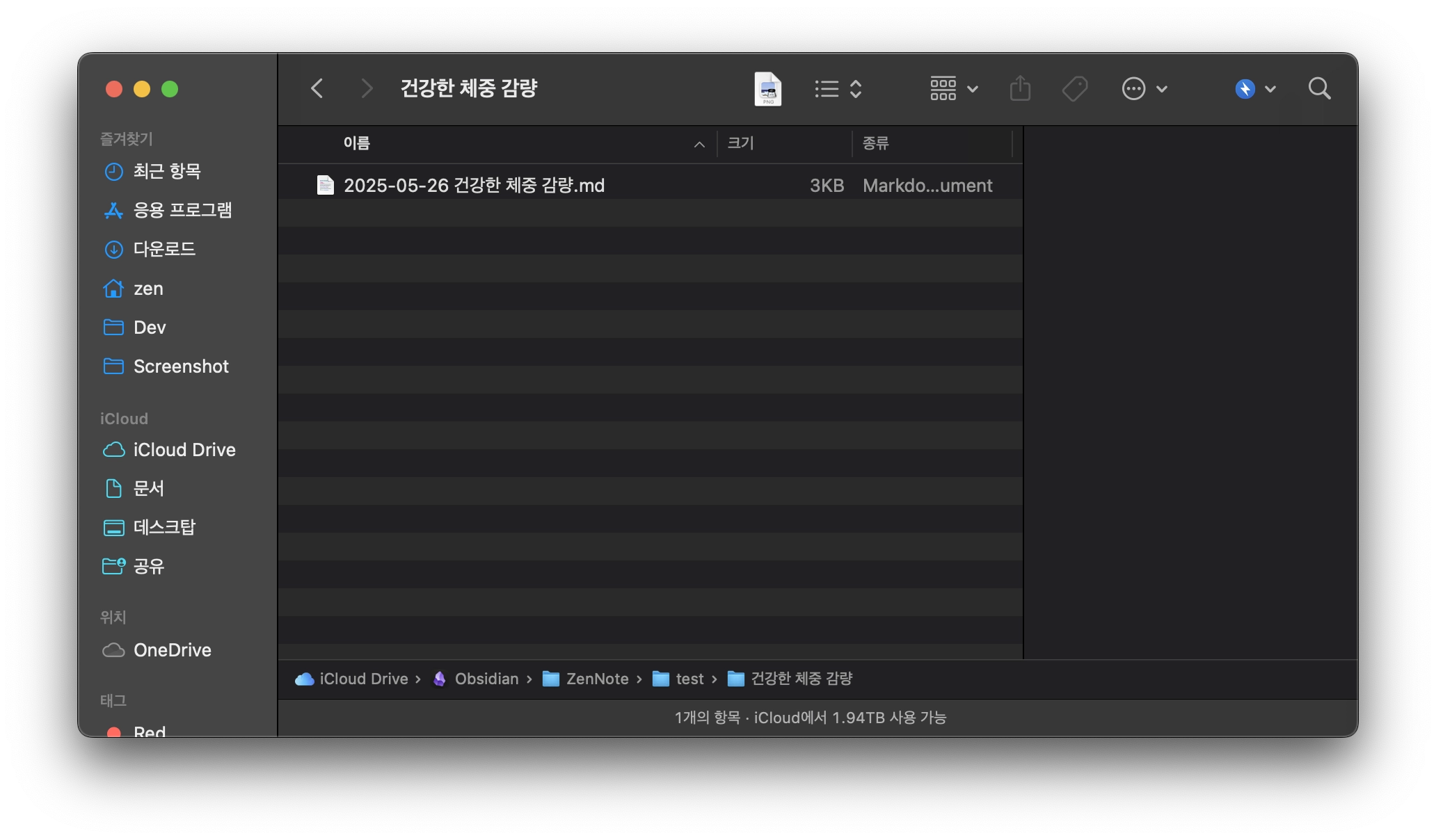Click the Applications icon beside 응용 프로그램

coord(113,210)
